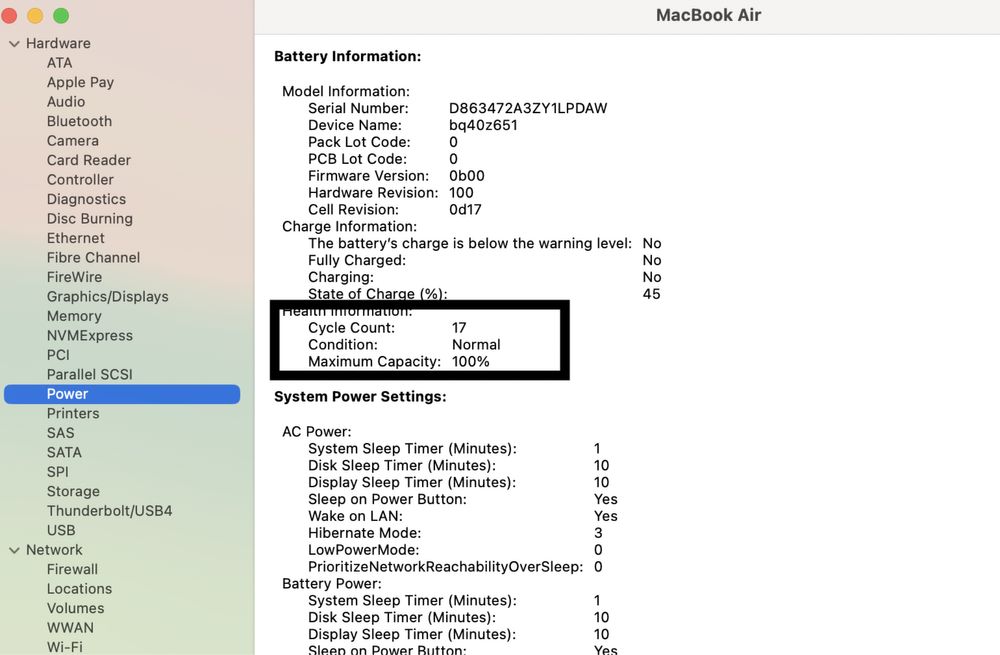Open the Fibre Channel entry
Image resolution: width=1000 pixels, height=655 pixels.
pos(93,258)
